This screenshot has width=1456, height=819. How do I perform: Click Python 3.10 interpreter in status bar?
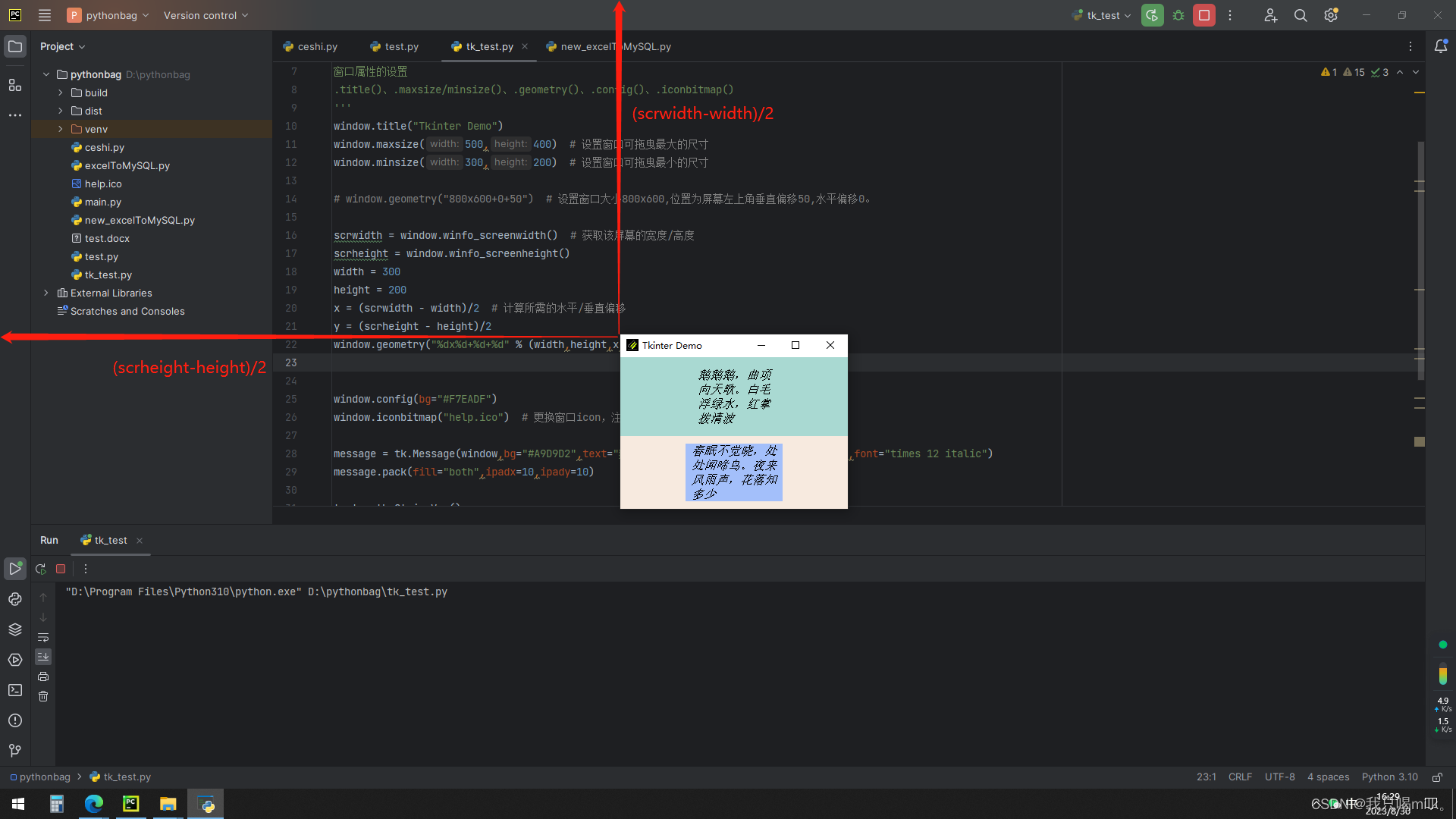pos(1389,777)
